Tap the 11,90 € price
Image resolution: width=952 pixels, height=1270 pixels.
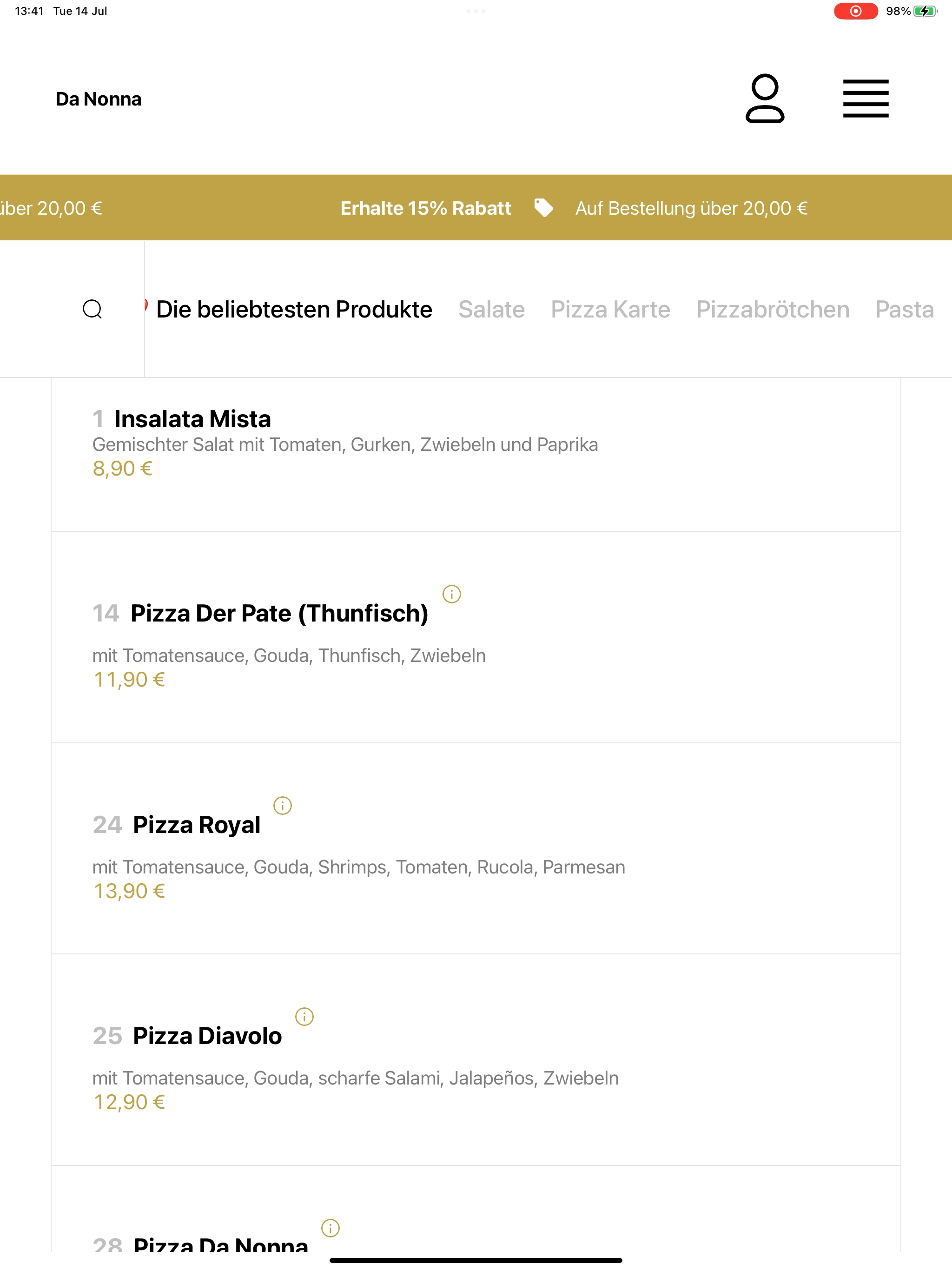point(129,680)
